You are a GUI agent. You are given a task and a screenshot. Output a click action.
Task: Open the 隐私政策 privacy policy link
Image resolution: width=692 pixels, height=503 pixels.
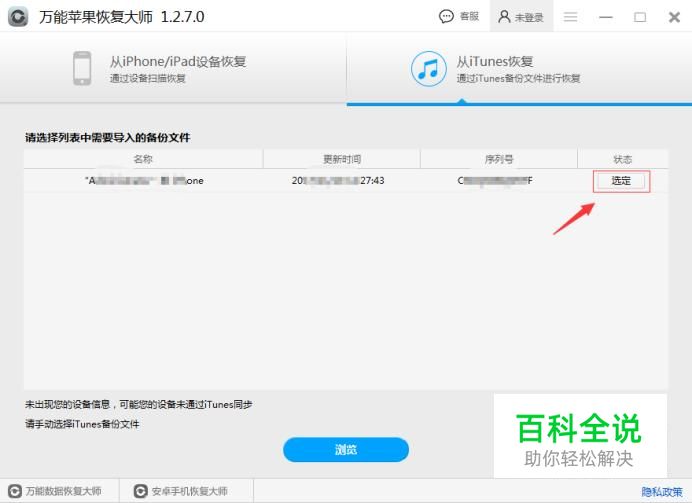click(x=662, y=492)
